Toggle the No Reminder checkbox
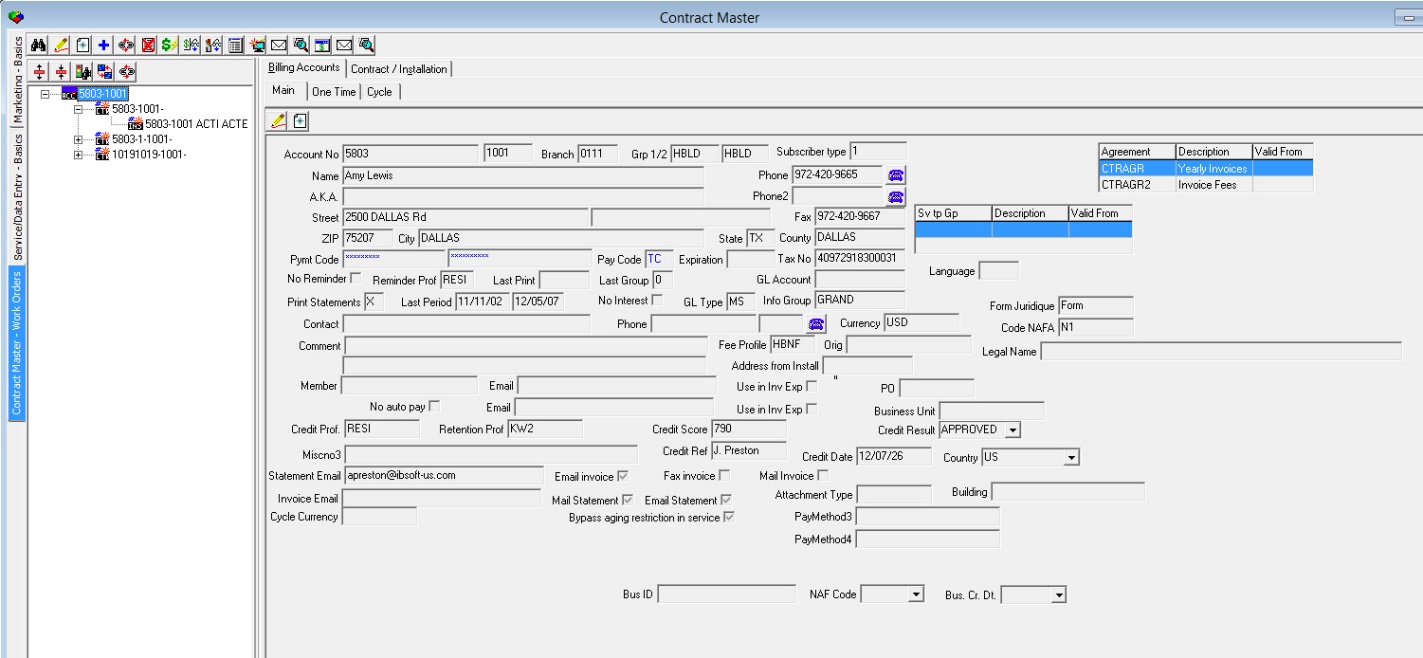The image size is (1423, 658). pyautogui.click(x=356, y=278)
